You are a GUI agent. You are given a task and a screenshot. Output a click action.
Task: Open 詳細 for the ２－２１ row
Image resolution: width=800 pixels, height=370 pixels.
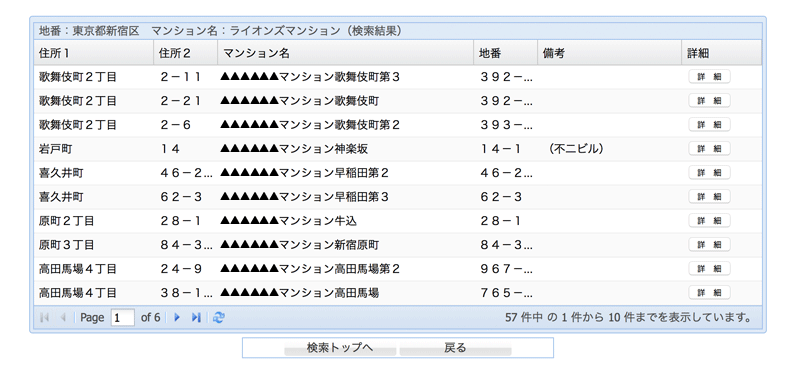pyautogui.click(x=709, y=101)
